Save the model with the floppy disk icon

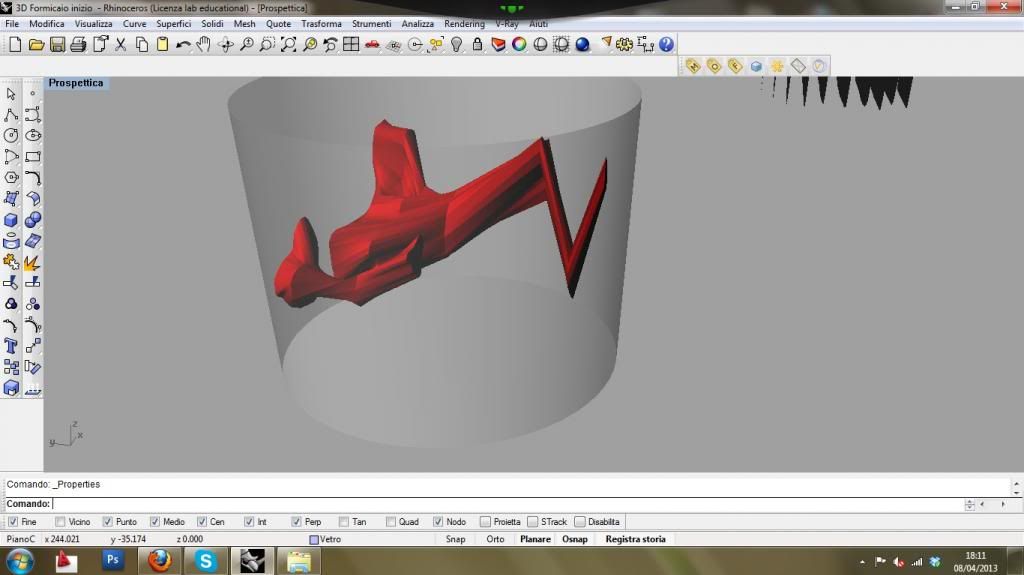(57, 44)
